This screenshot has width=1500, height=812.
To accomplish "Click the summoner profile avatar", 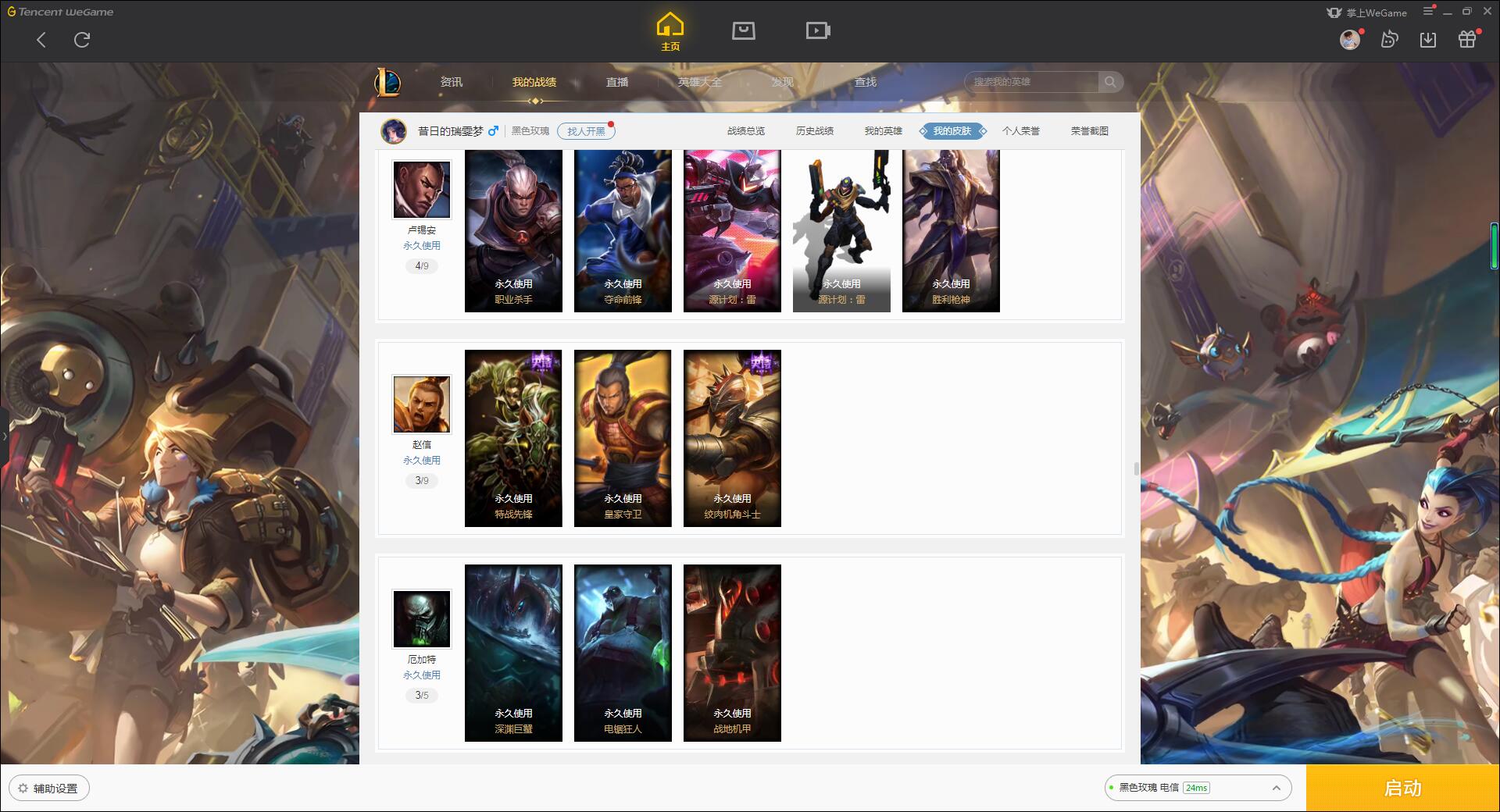I will (x=394, y=131).
